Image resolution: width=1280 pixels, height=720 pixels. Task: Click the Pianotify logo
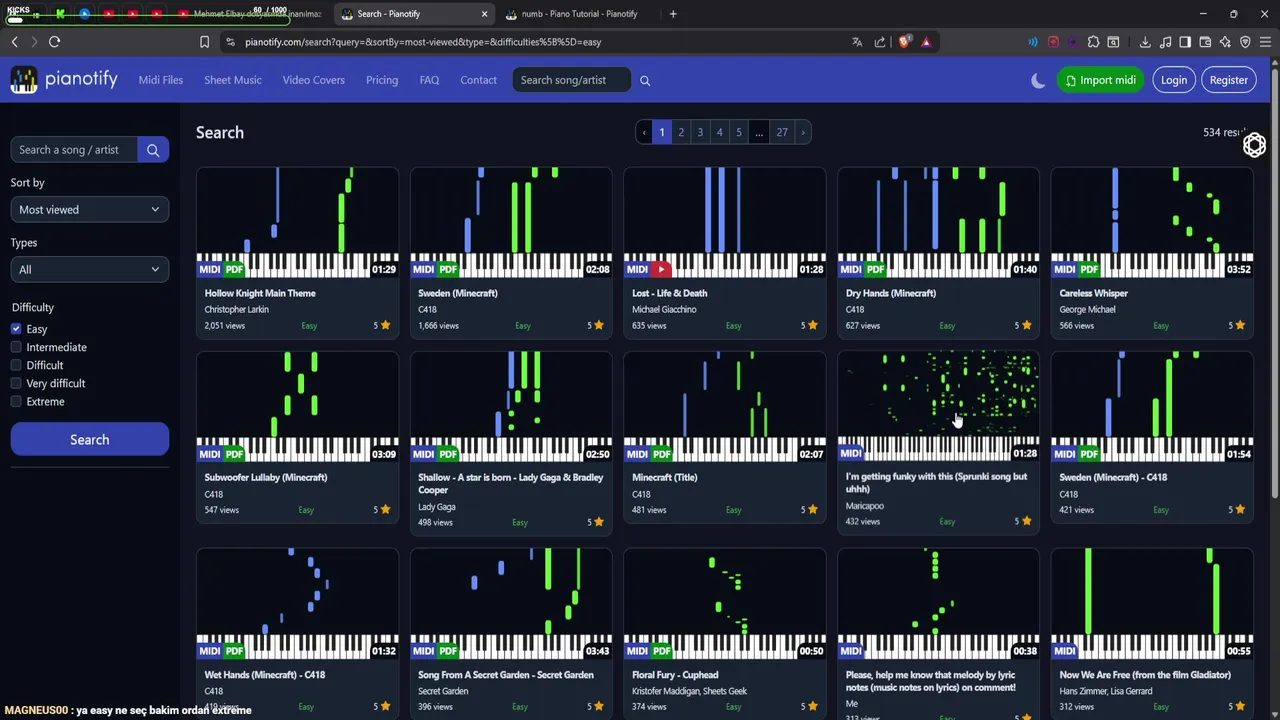[64, 80]
